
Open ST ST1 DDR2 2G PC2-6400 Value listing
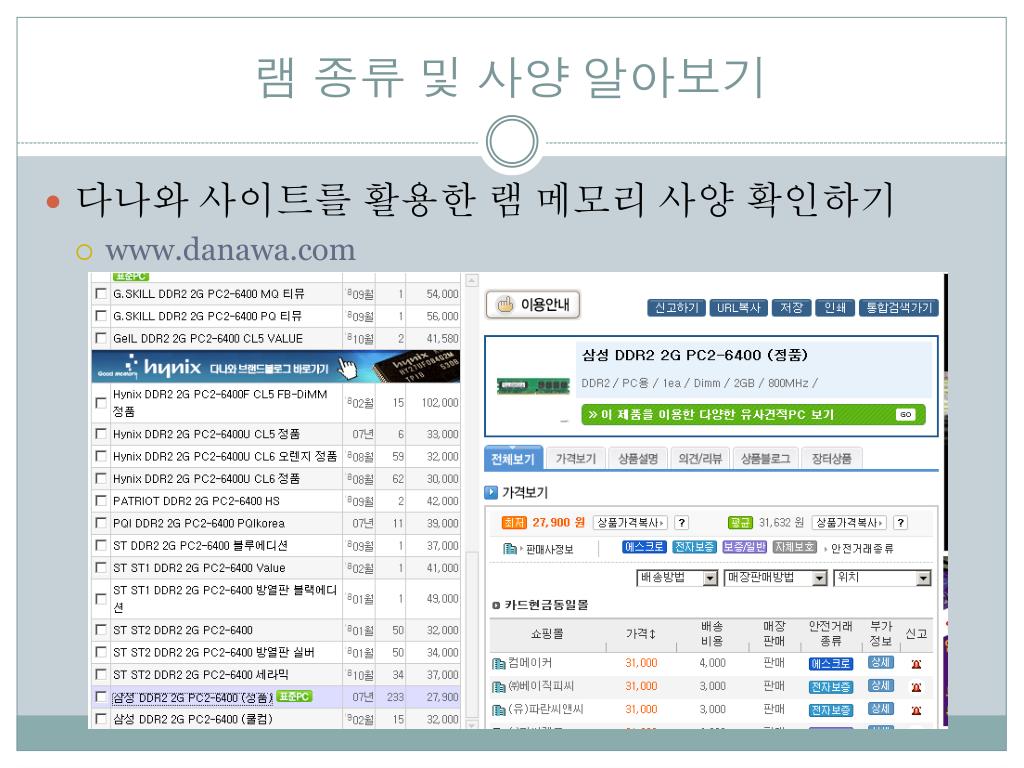[x=199, y=568]
